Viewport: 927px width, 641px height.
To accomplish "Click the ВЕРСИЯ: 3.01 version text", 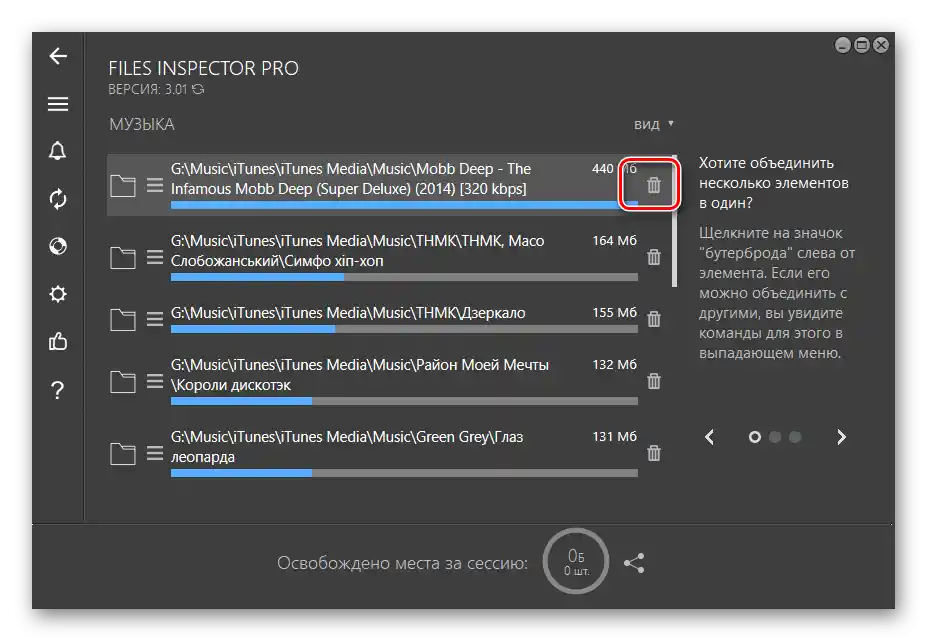I will coord(148,89).
